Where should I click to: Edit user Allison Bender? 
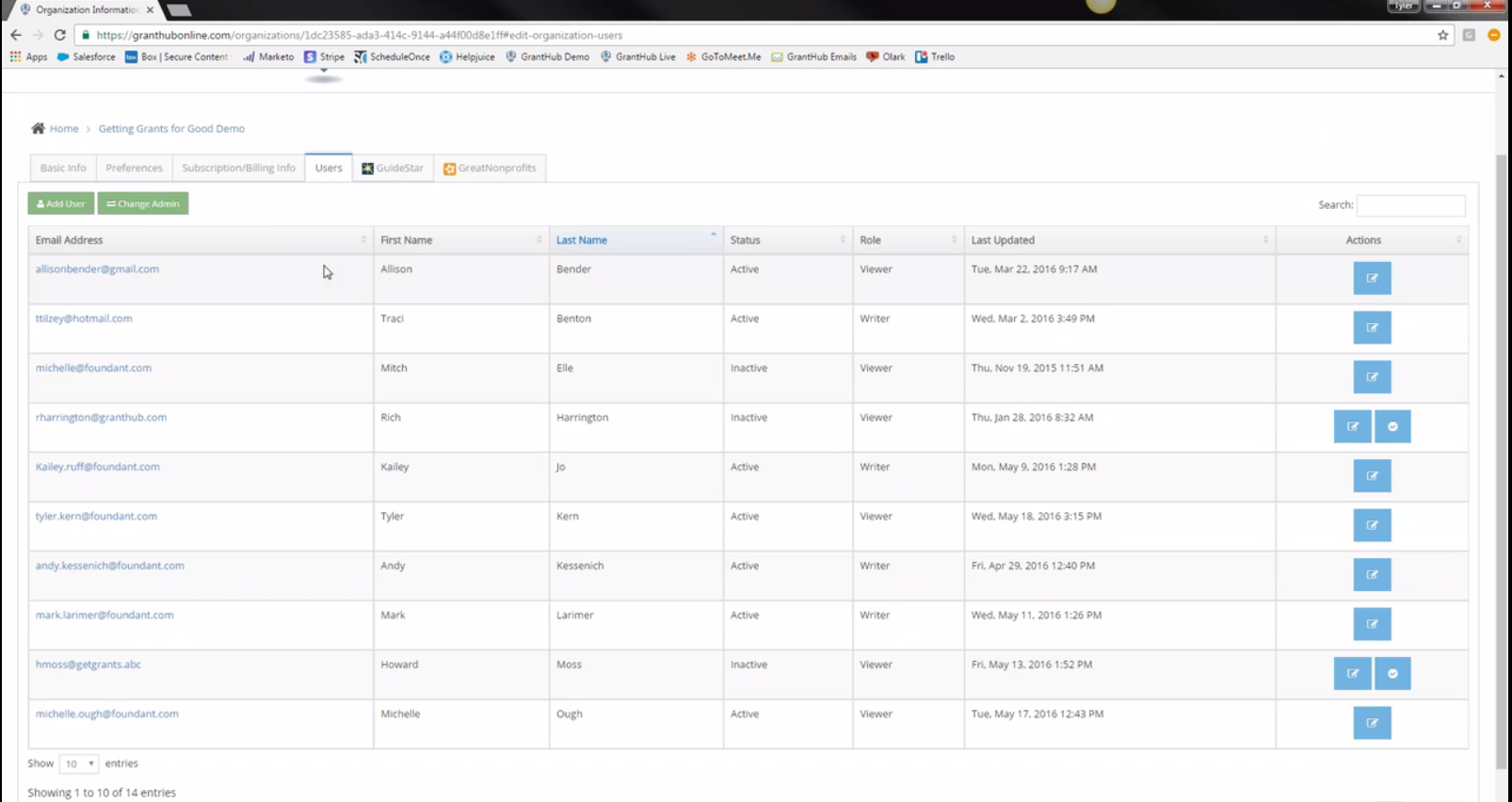click(x=1372, y=279)
